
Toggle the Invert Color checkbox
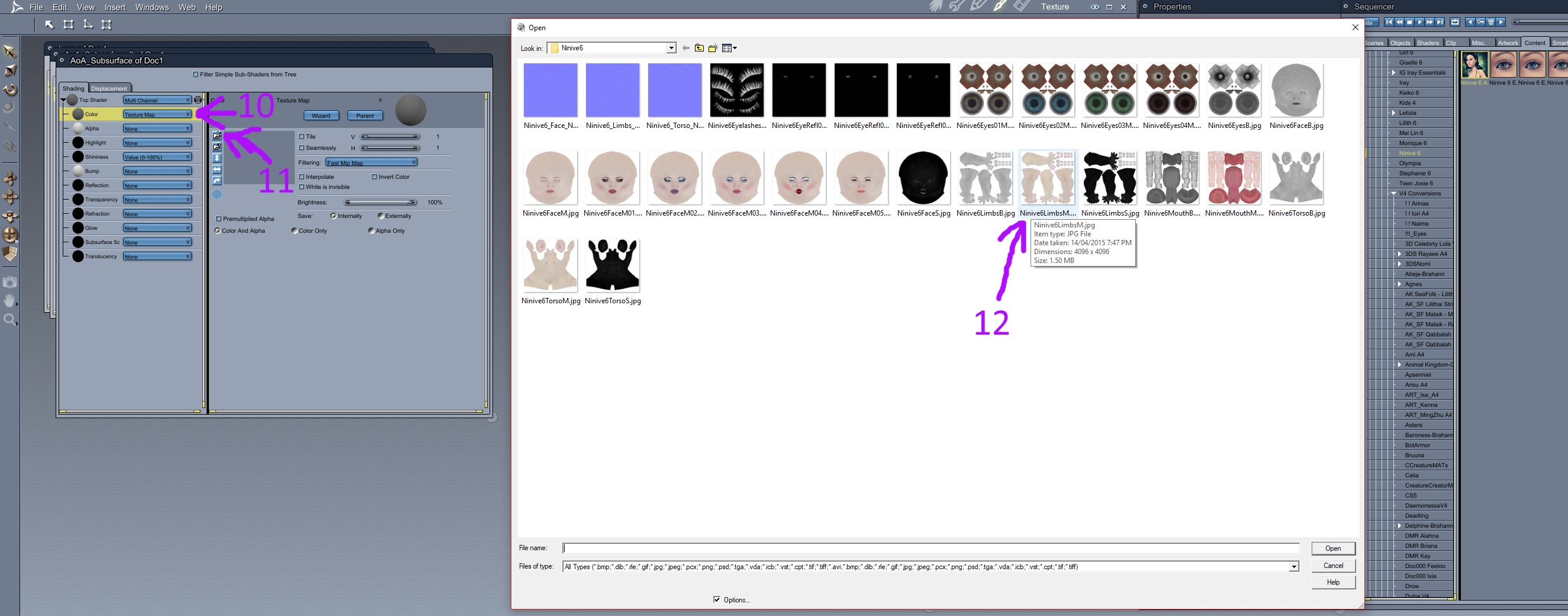374,177
